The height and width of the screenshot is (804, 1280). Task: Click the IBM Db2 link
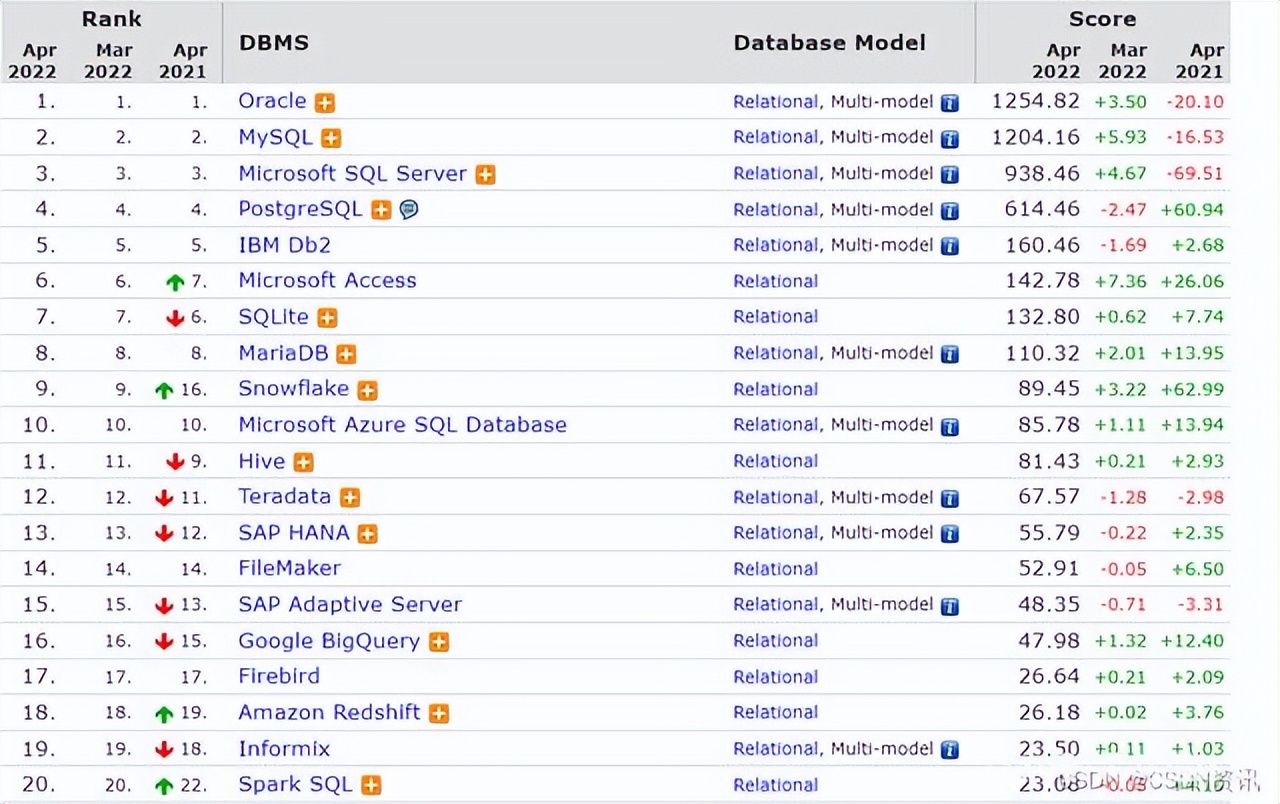click(284, 245)
